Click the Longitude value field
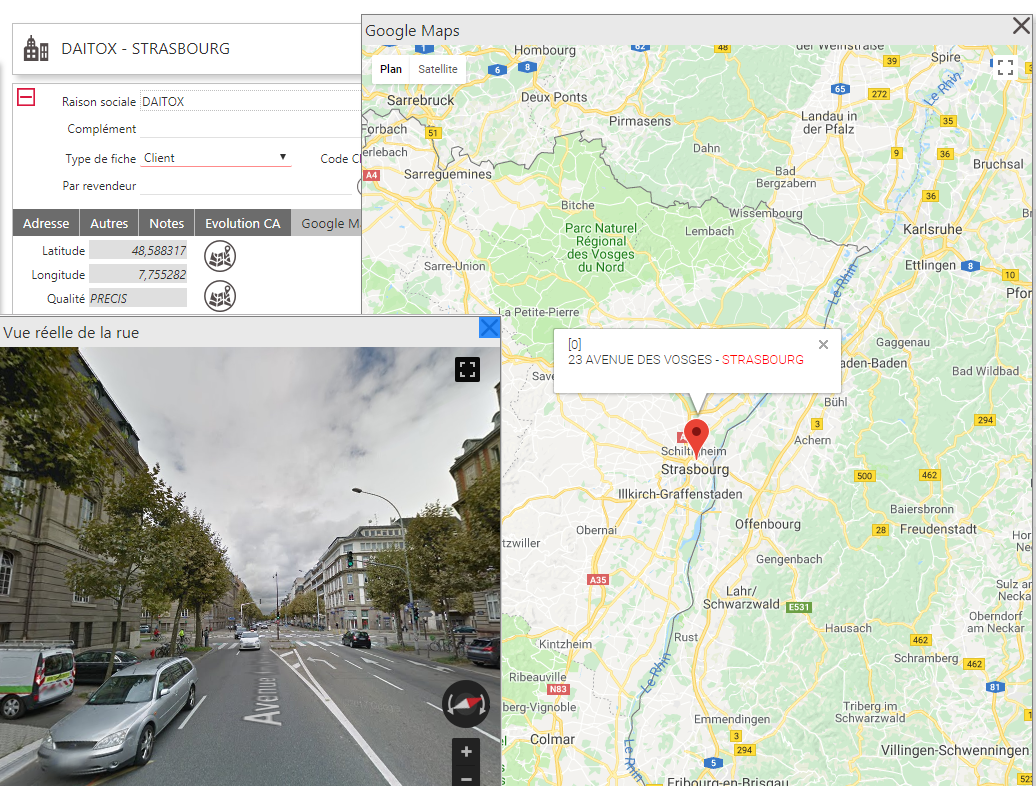 pos(138,274)
